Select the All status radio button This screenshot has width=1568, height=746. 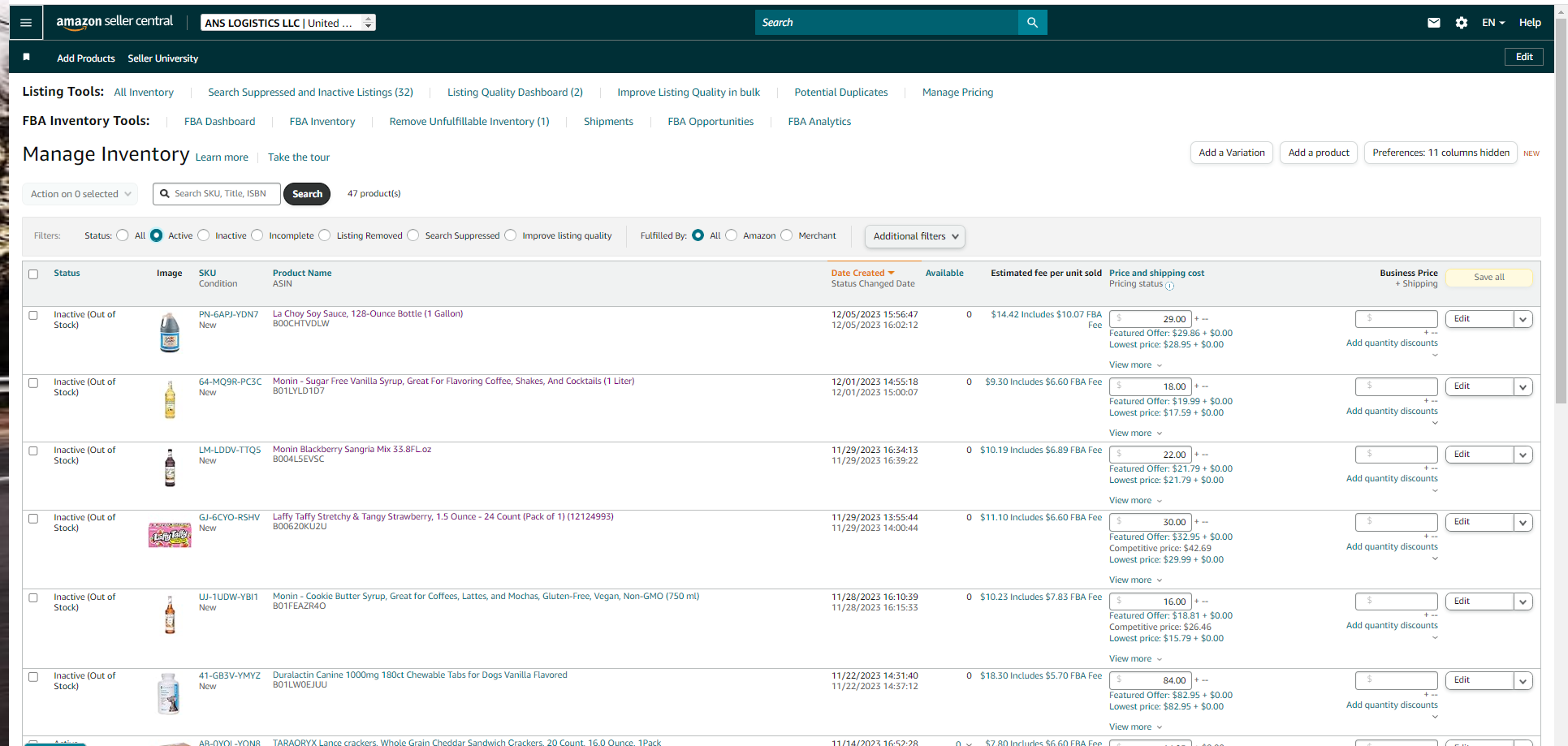tap(123, 235)
